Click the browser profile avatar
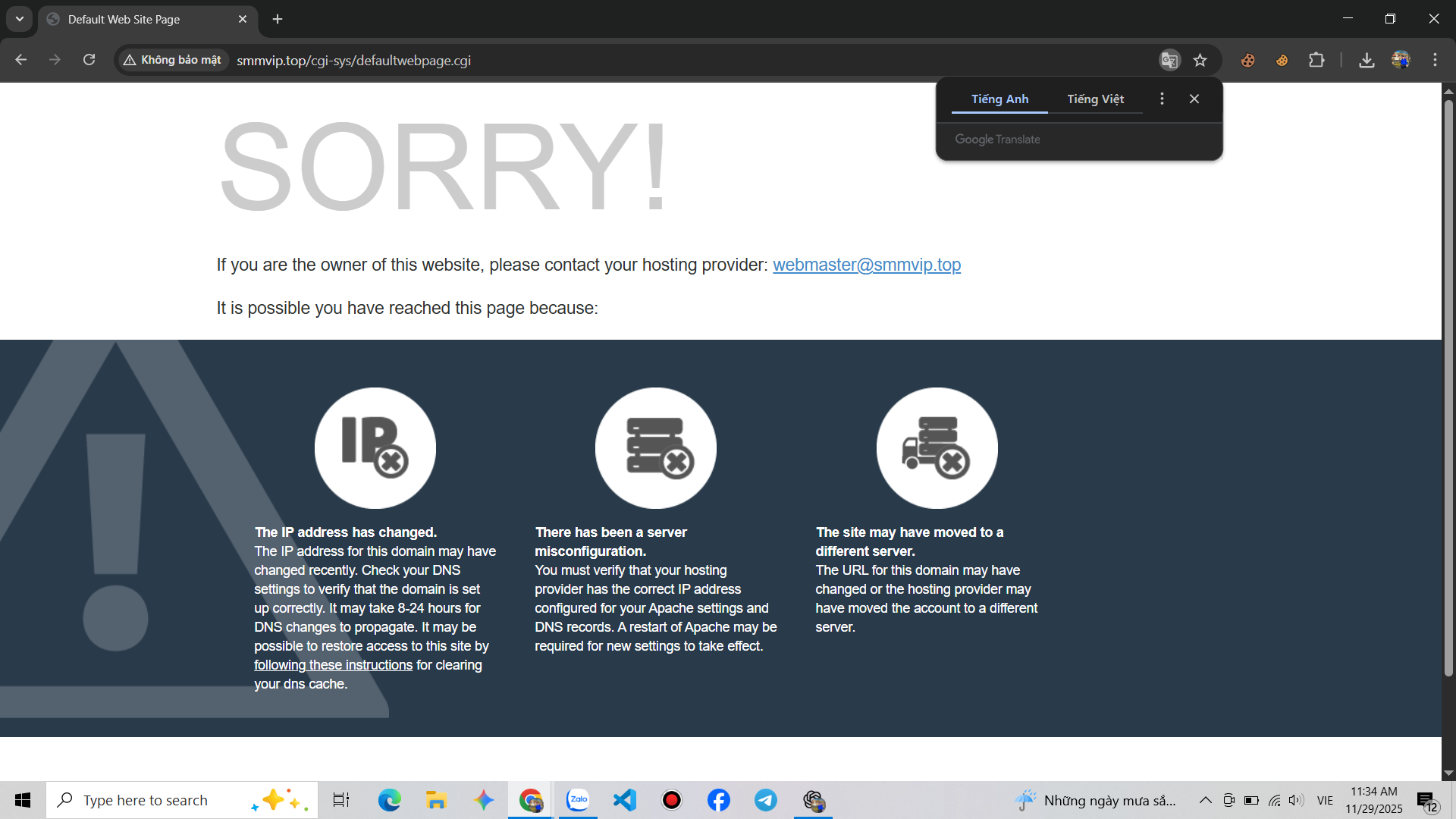This screenshot has width=1456, height=819. click(1401, 60)
